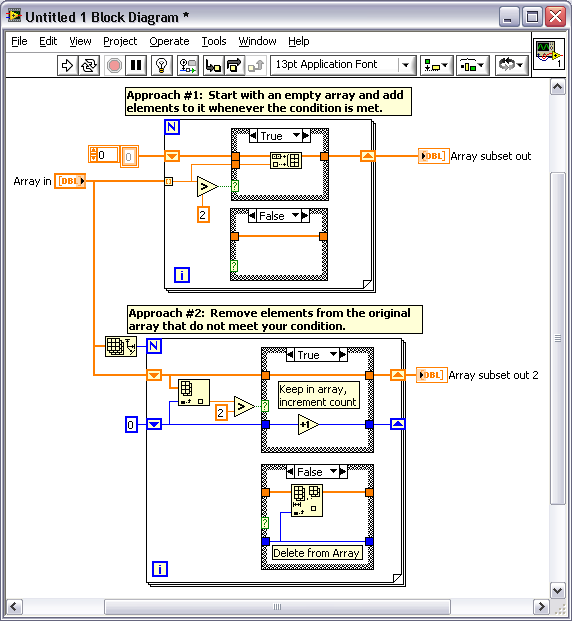Click the Run arrow button
The height and width of the screenshot is (621, 572).
[67, 65]
